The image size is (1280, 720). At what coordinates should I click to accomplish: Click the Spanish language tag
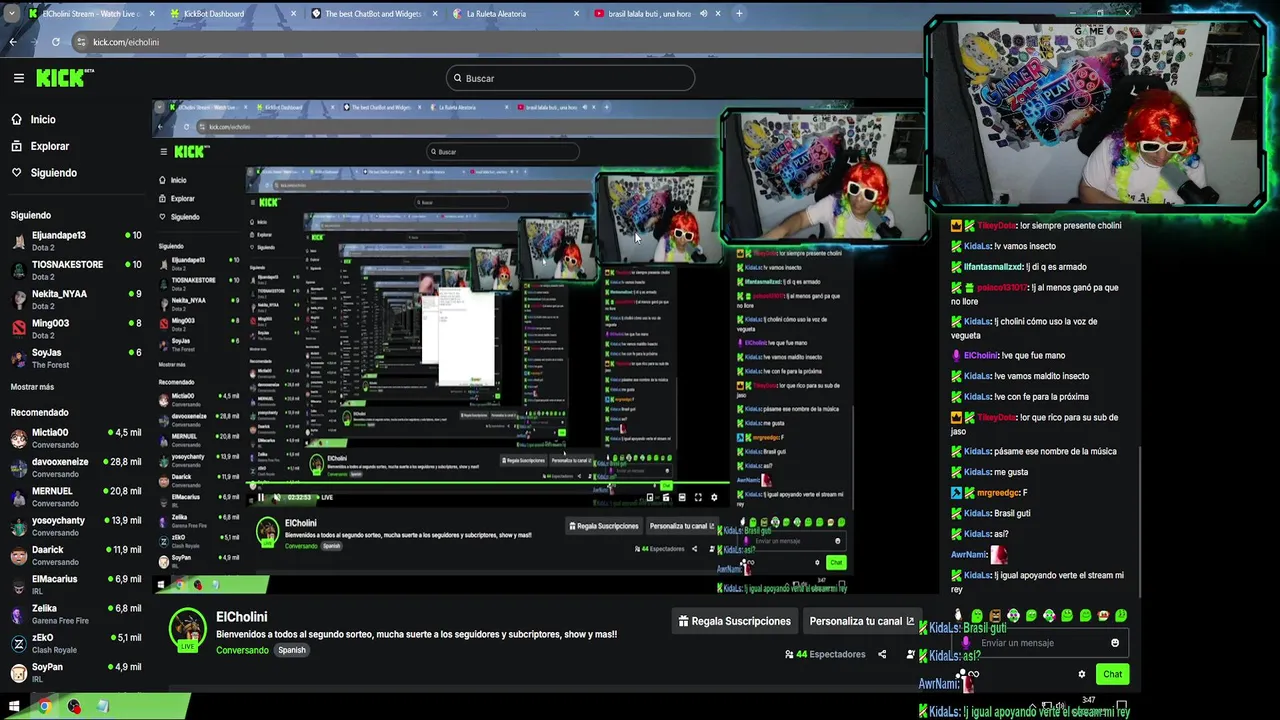click(x=292, y=650)
